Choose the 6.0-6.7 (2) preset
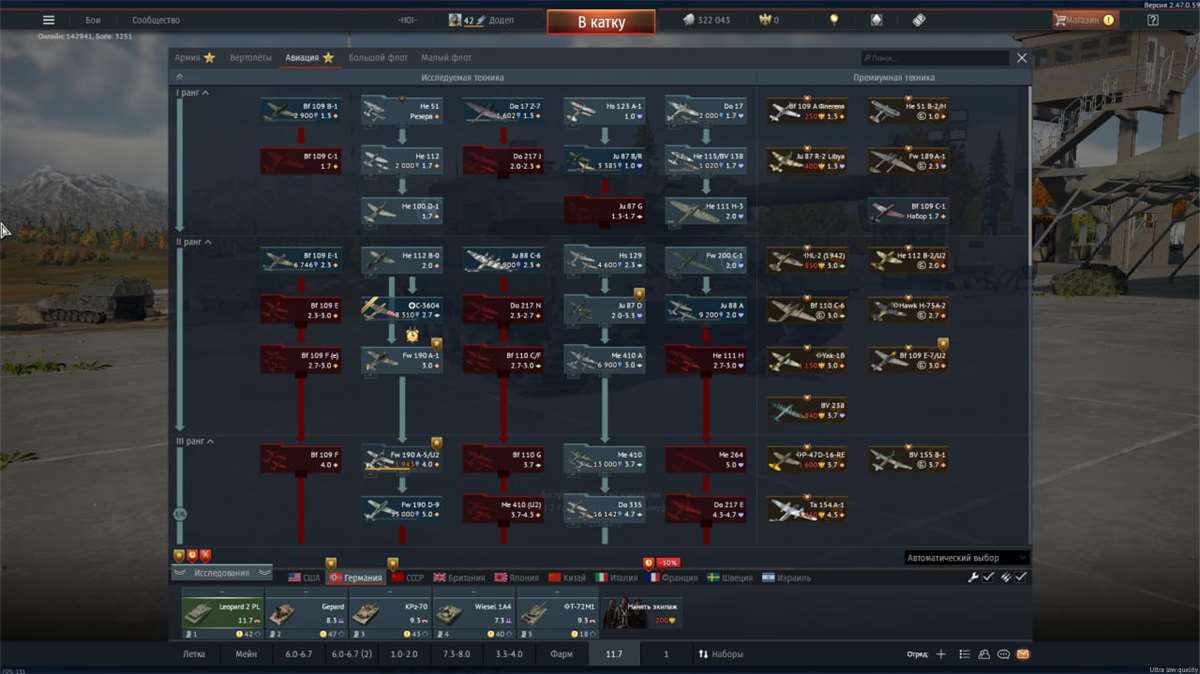1200x674 pixels. coord(352,654)
